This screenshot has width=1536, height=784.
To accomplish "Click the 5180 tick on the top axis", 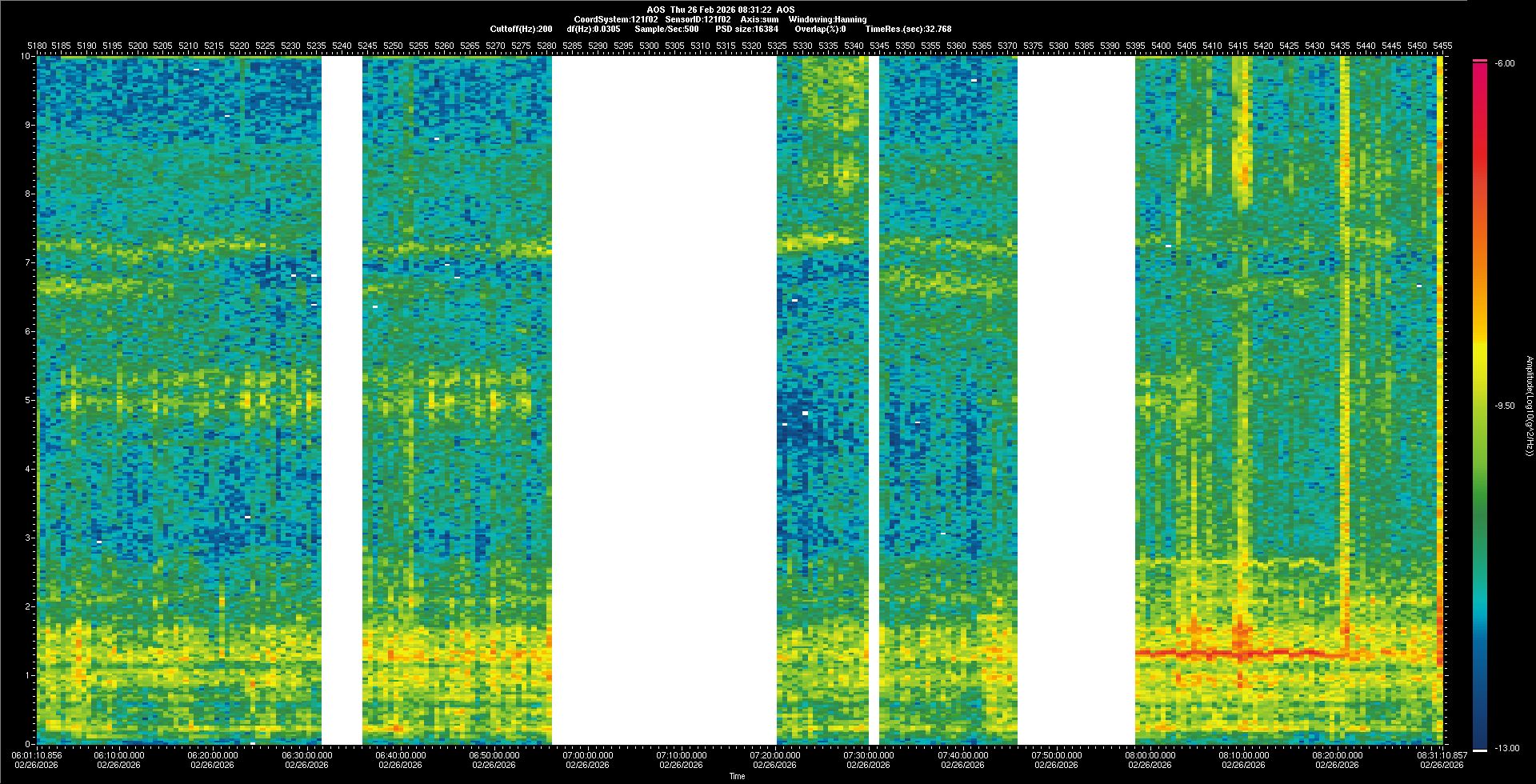I will coord(36,46).
